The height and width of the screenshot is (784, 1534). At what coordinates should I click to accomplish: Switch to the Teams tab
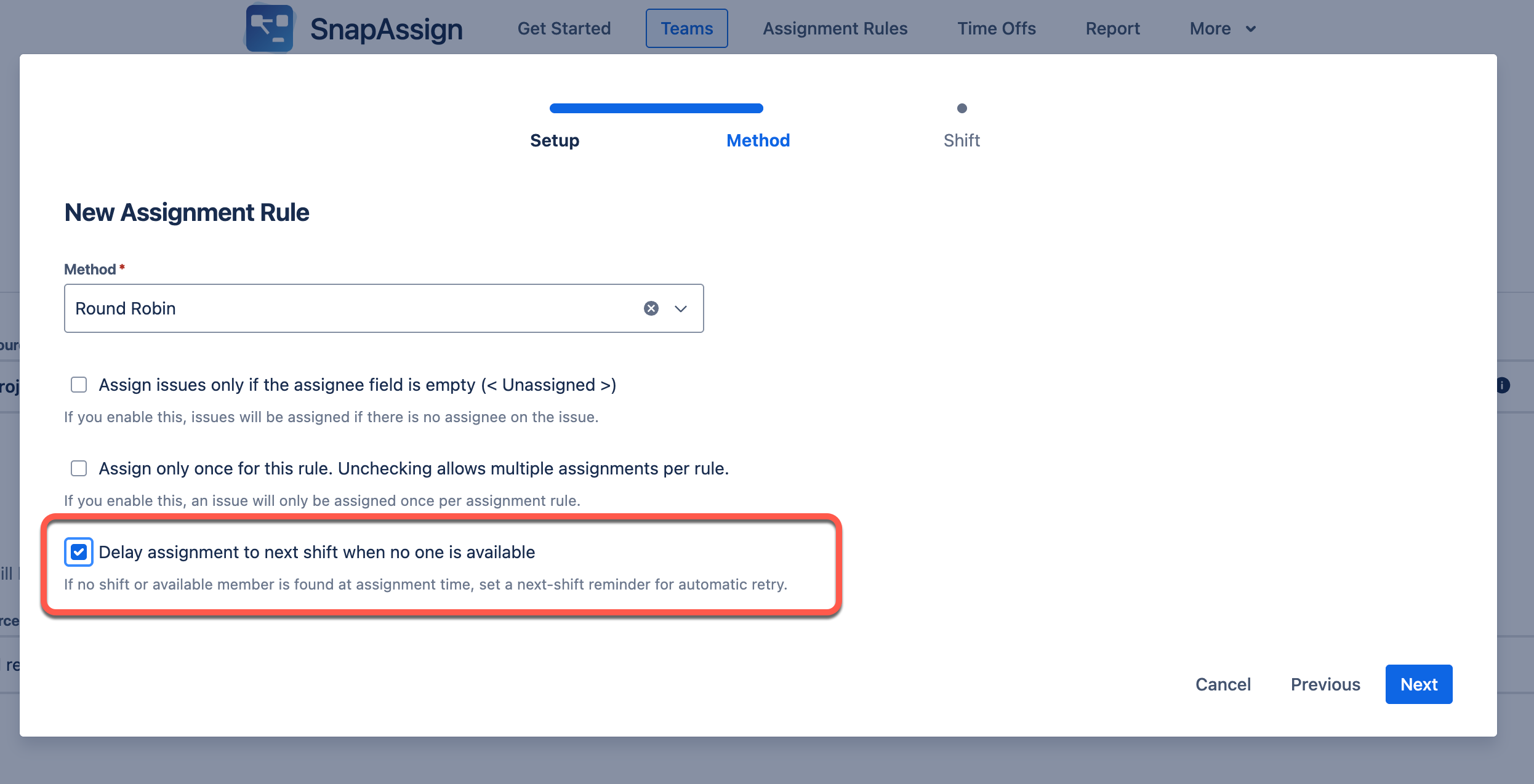(x=686, y=28)
